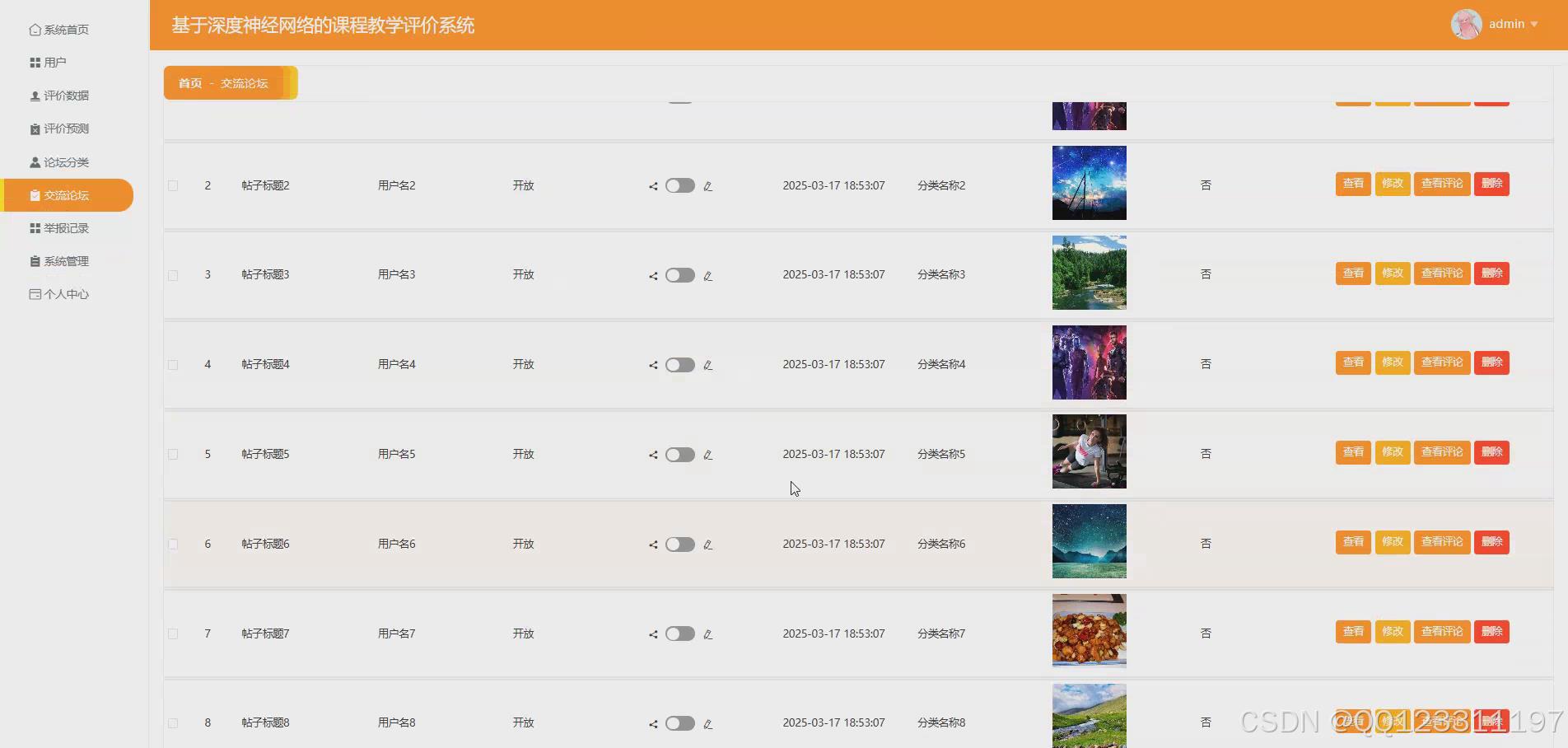Click 删除 button for 帖子标题5

pyautogui.click(x=1491, y=452)
